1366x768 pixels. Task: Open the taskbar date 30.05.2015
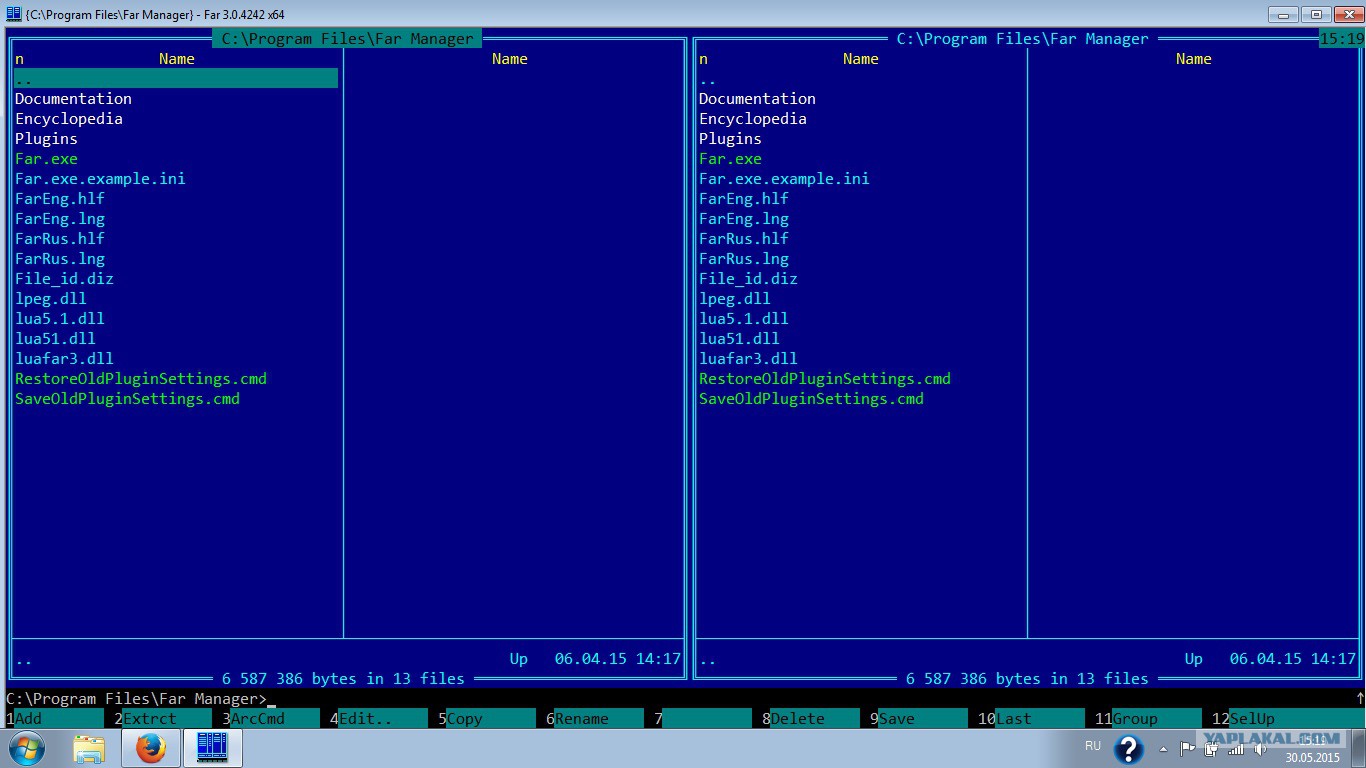[1312, 757]
